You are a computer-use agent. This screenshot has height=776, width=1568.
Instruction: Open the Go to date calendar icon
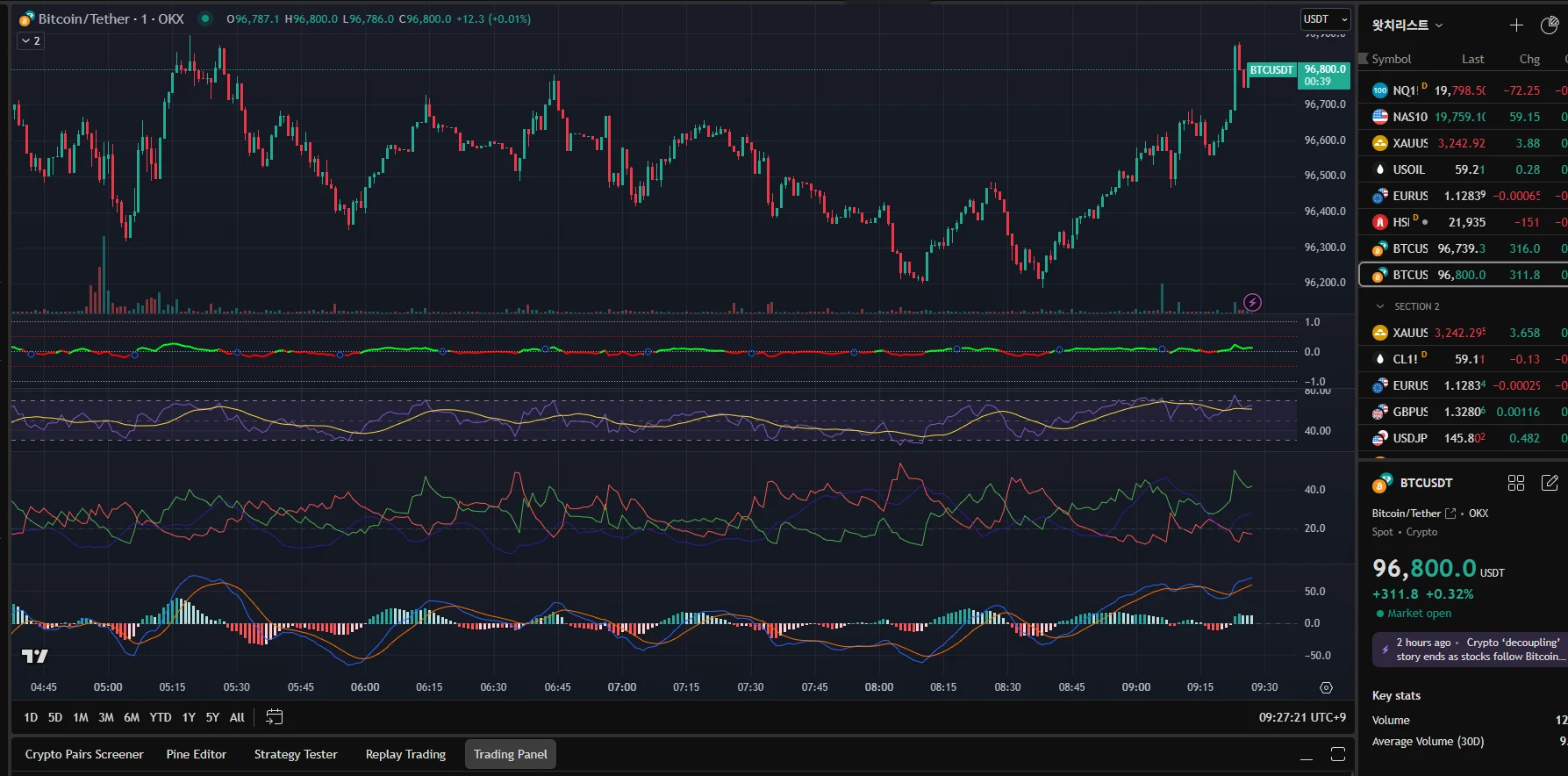pyautogui.click(x=274, y=717)
